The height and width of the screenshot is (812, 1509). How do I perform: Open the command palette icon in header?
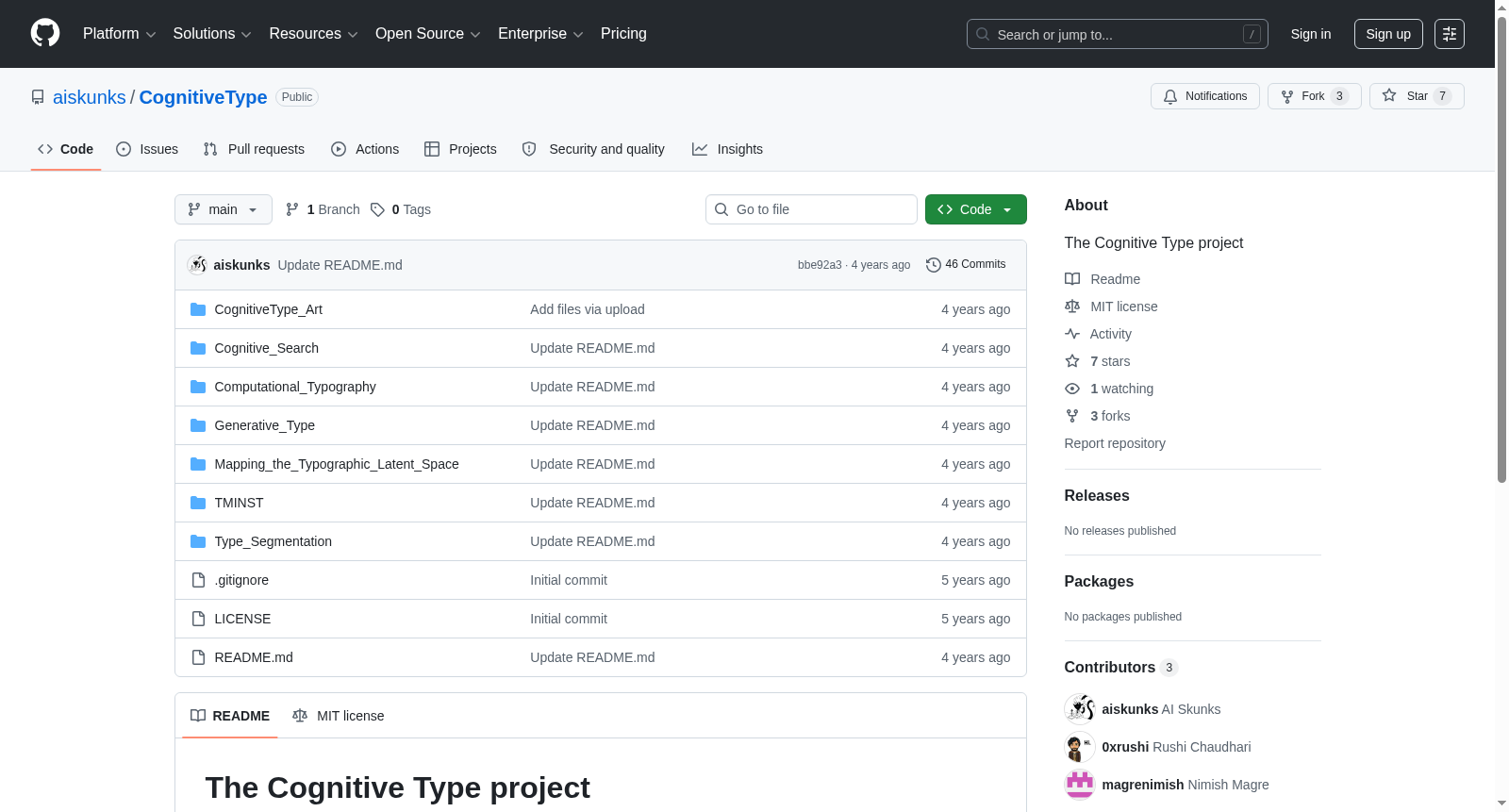coord(1449,34)
